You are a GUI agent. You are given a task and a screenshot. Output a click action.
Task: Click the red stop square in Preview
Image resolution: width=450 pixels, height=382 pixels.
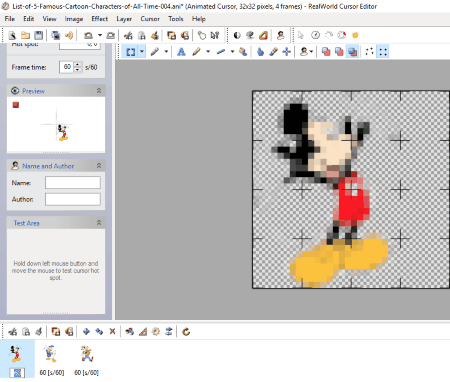coord(16,105)
